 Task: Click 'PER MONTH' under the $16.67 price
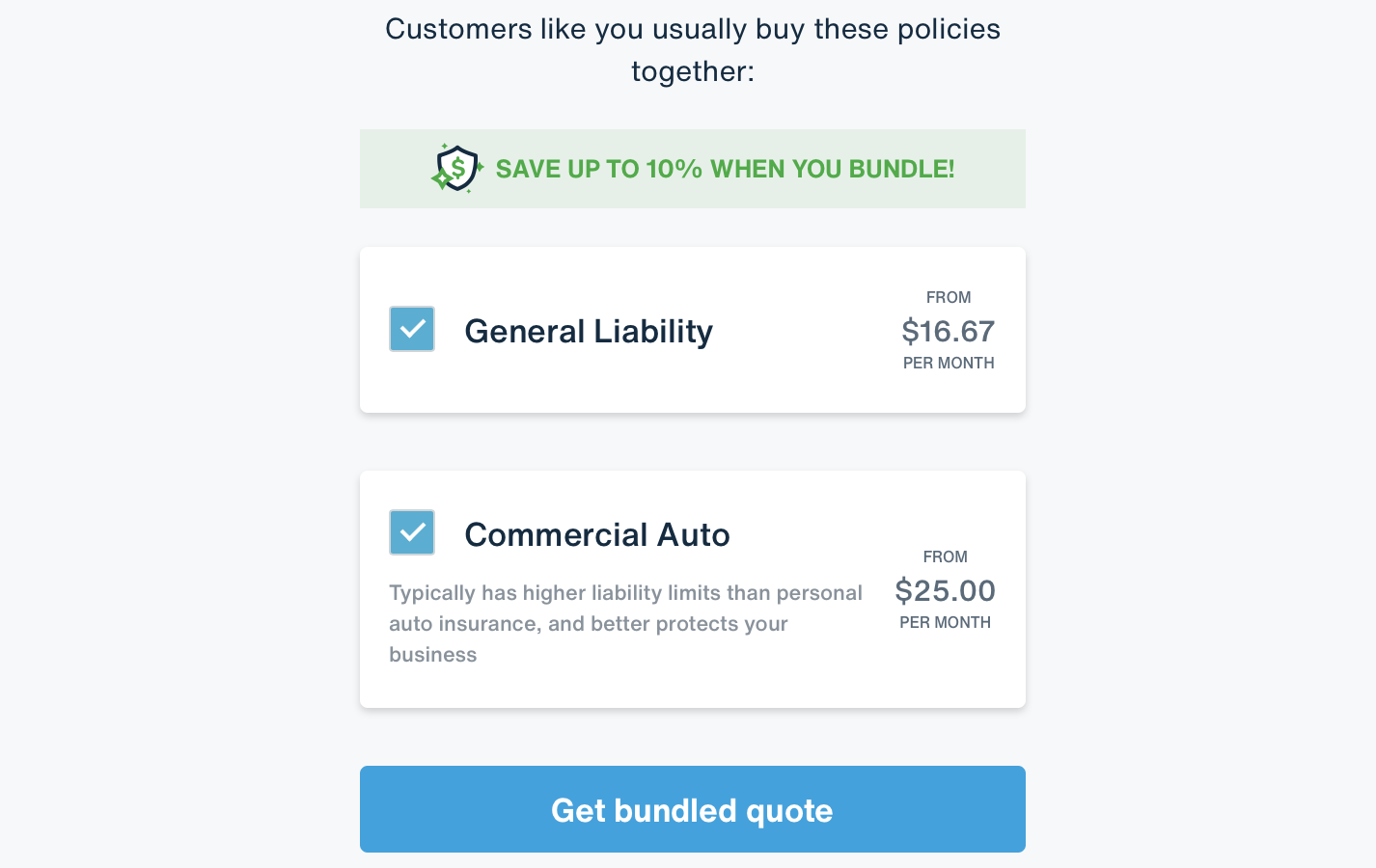point(949,364)
